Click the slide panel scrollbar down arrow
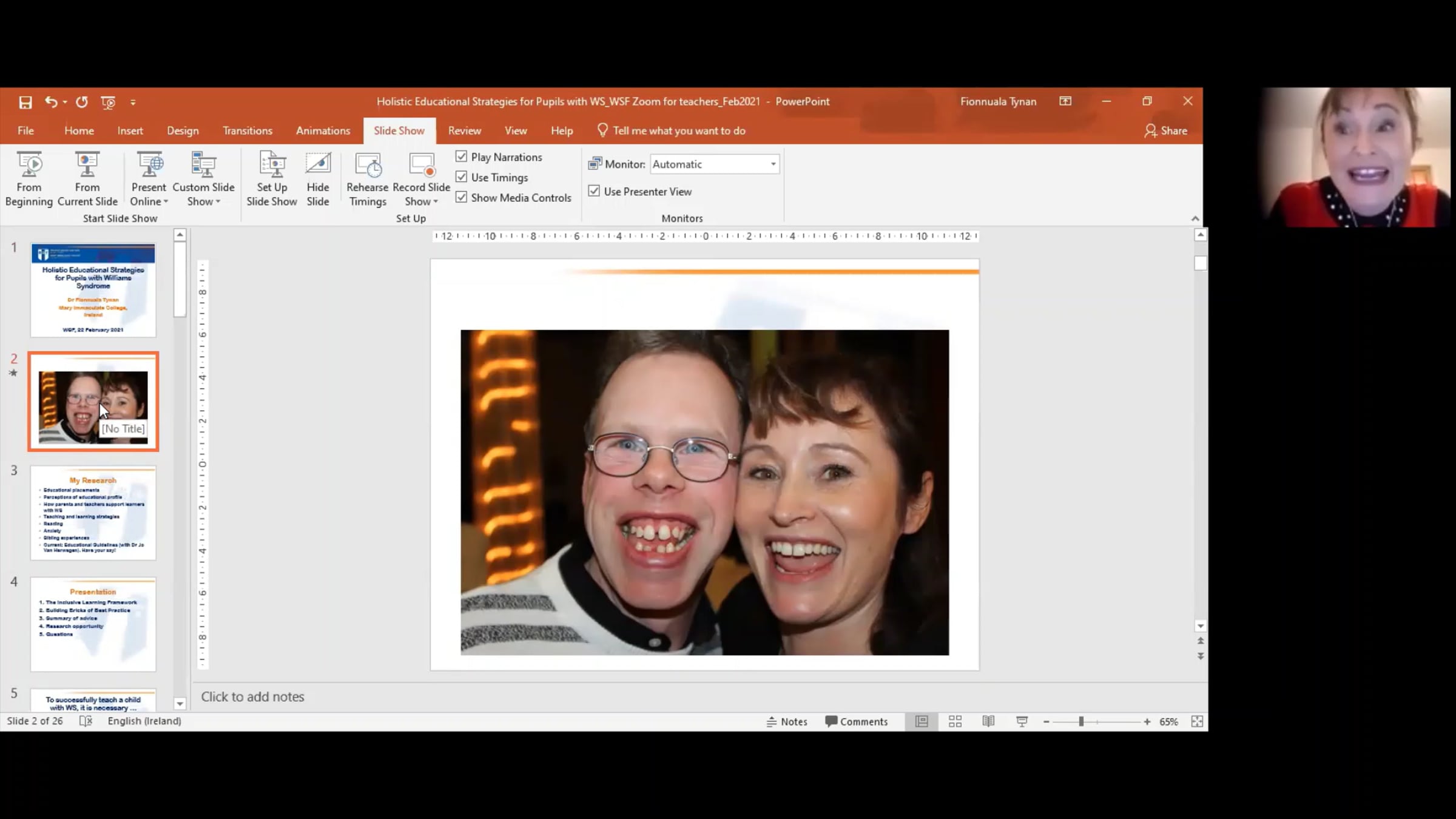This screenshot has height=819, width=1456. (180, 704)
